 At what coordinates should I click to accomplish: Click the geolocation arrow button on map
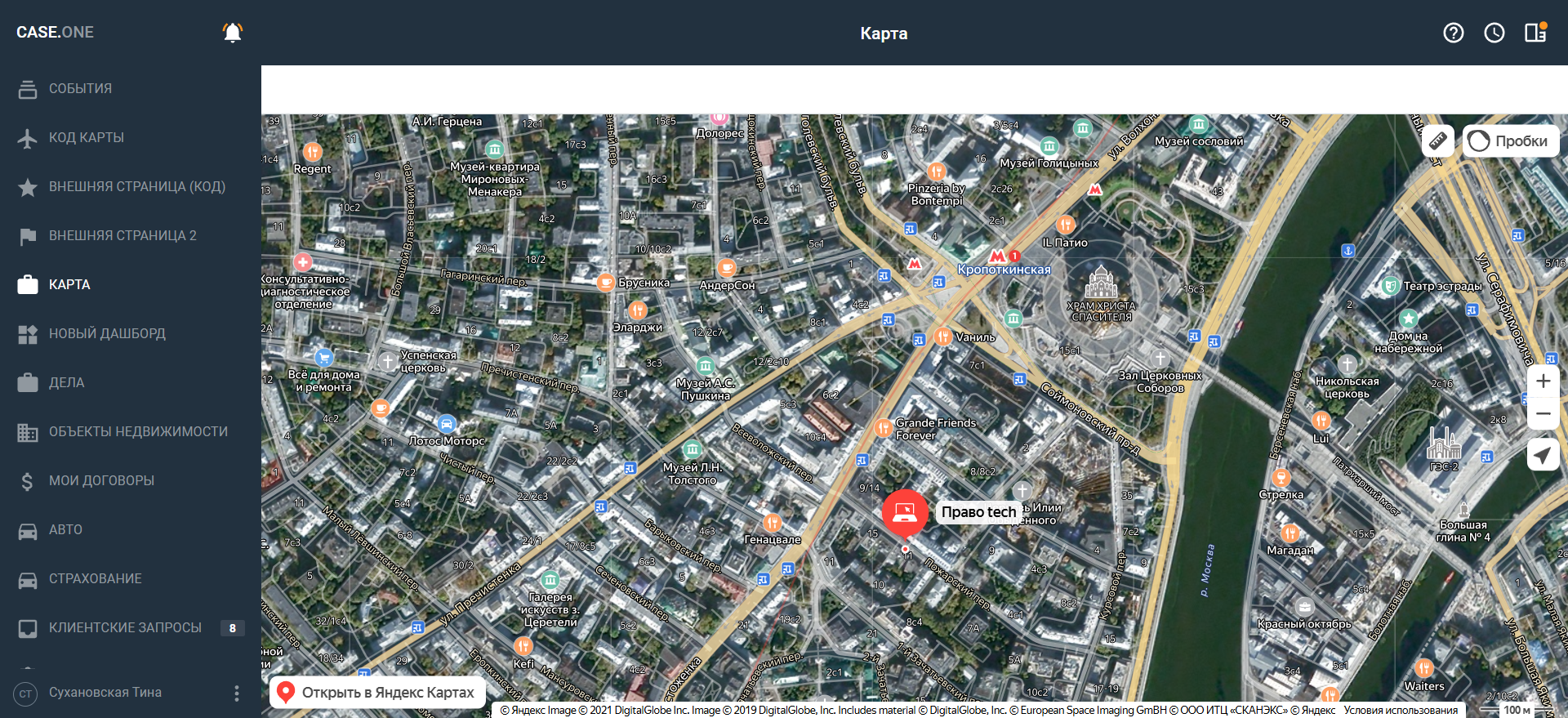point(1543,455)
